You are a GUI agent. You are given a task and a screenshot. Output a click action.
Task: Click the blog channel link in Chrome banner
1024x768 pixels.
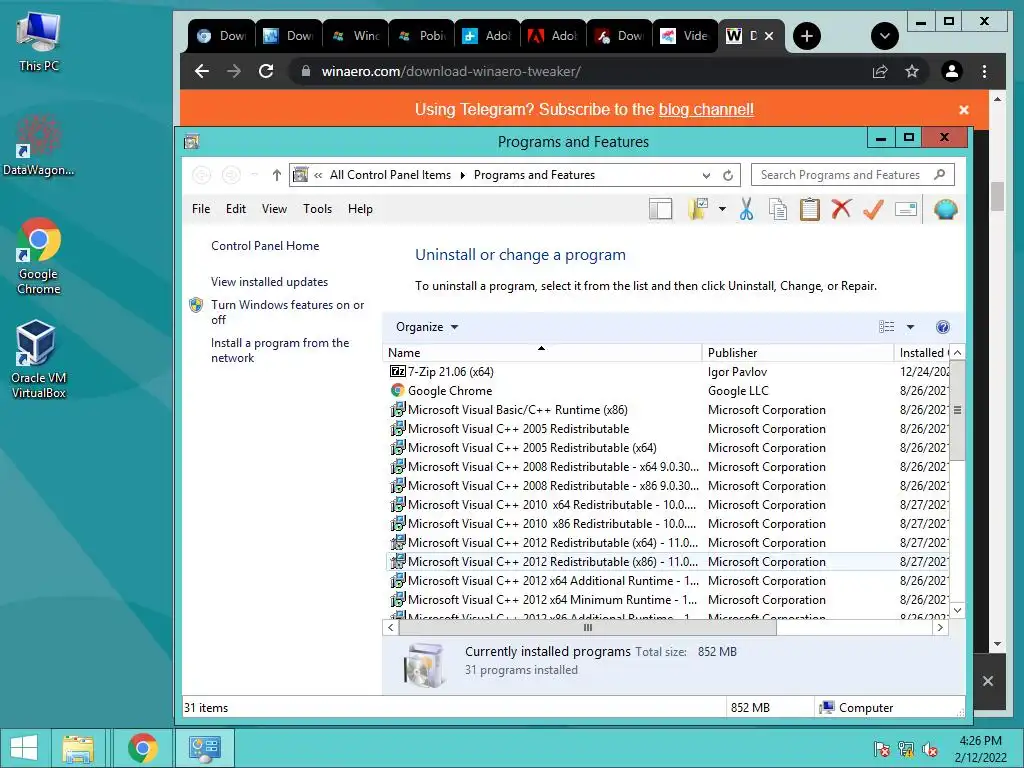706,109
